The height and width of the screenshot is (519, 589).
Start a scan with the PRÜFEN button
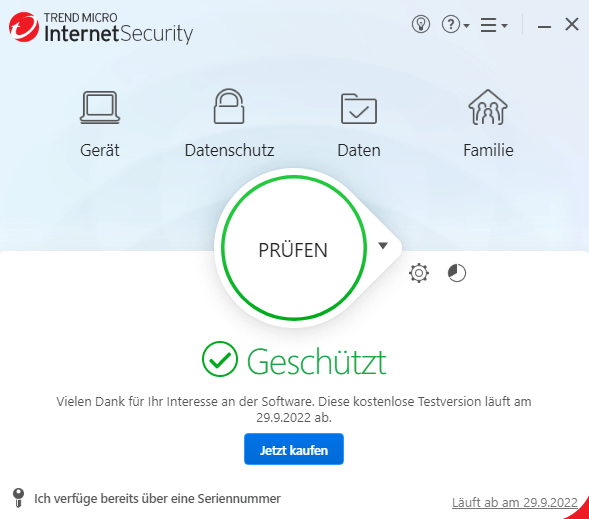click(x=294, y=248)
